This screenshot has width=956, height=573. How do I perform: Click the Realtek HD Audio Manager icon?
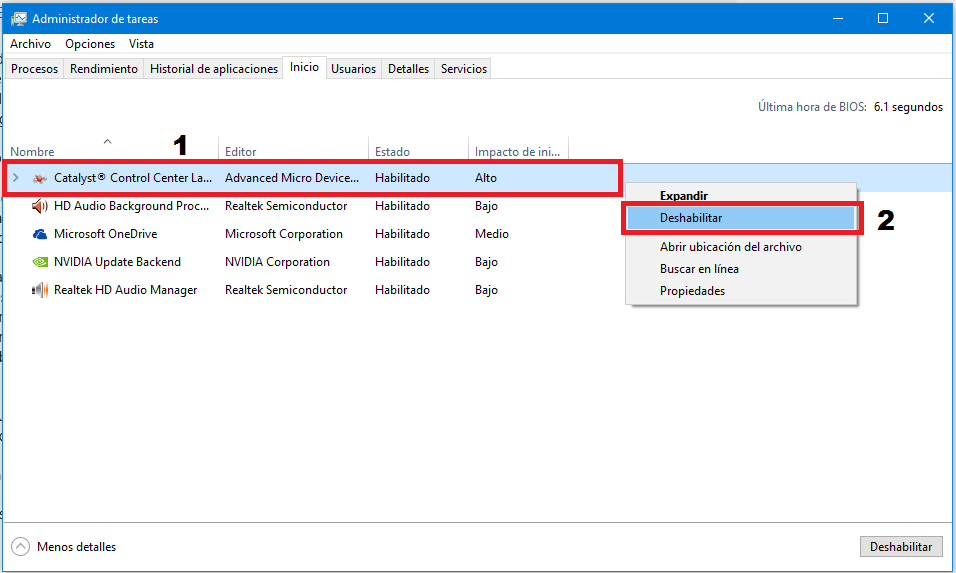pyautogui.click(x=40, y=290)
